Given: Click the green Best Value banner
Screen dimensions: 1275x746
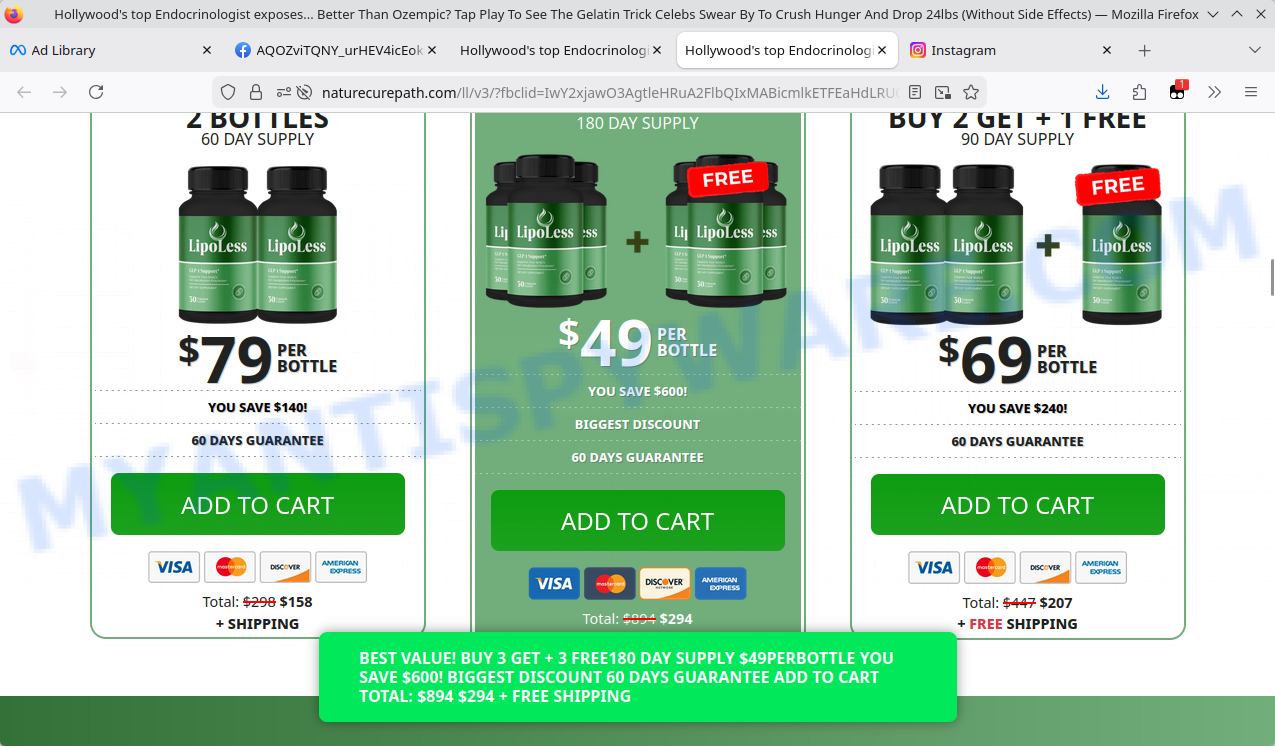Looking at the screenshot, I should tap(638, 677).
